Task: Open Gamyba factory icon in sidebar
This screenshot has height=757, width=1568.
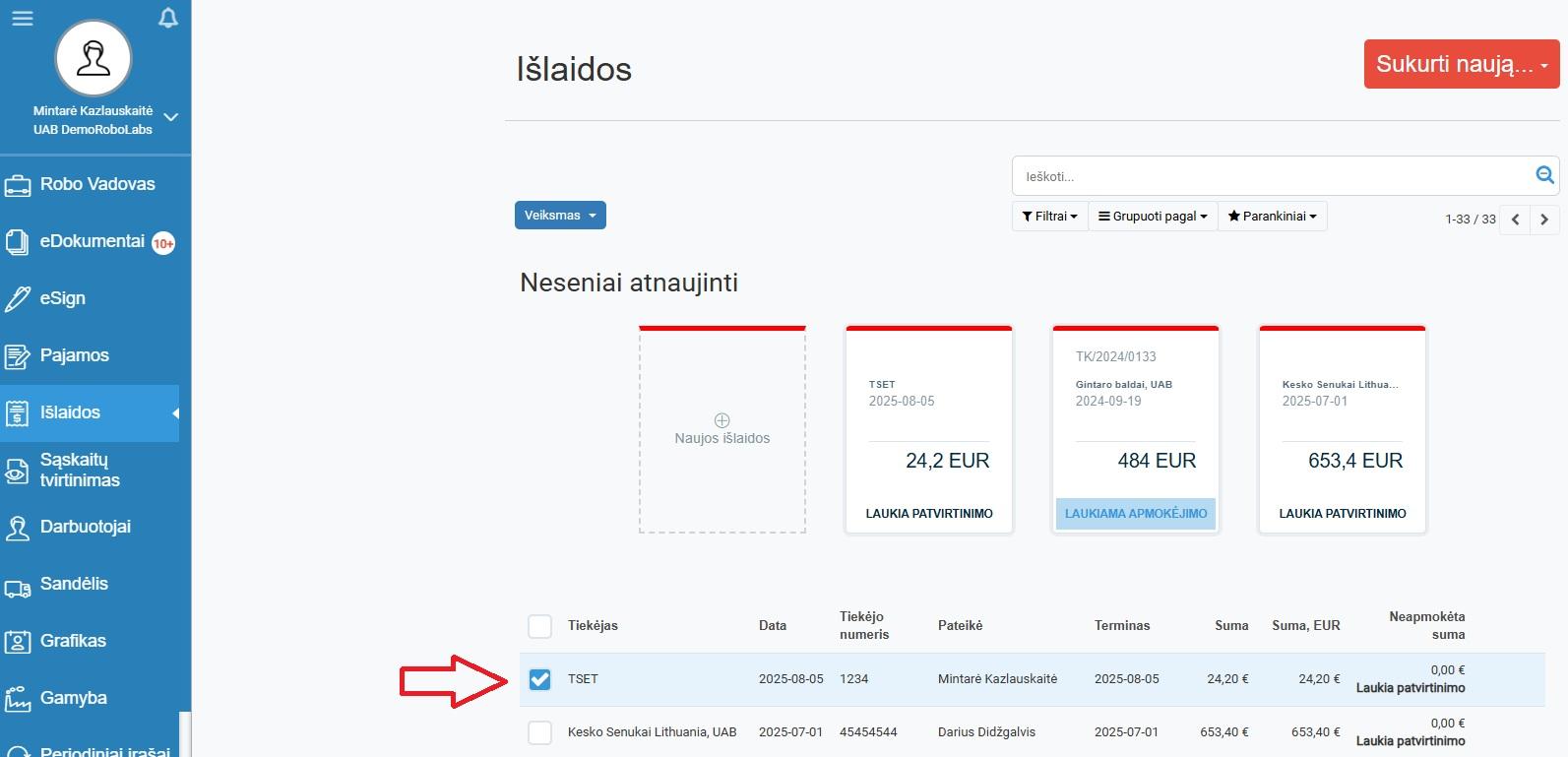Action: tap(18, 698)
